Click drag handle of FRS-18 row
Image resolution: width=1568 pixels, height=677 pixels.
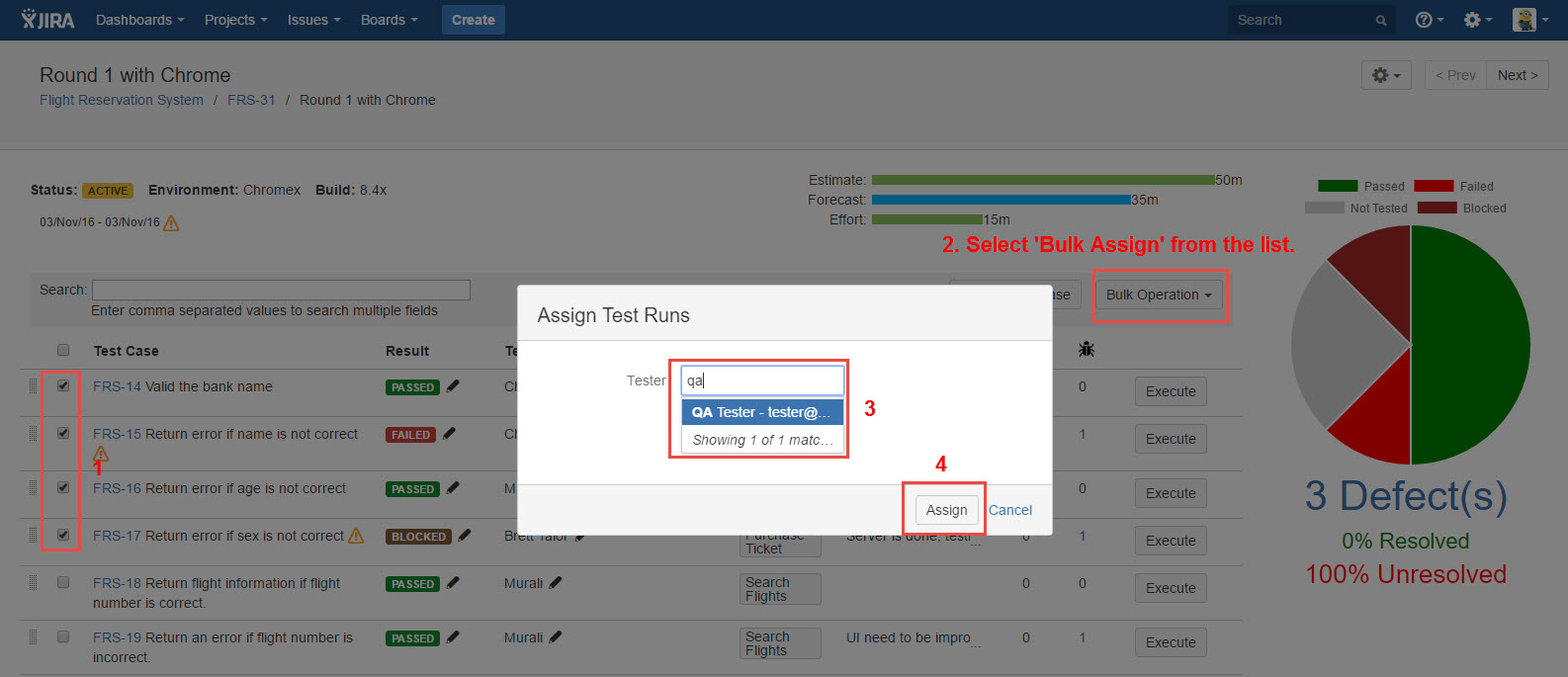(x=34, y=583)
